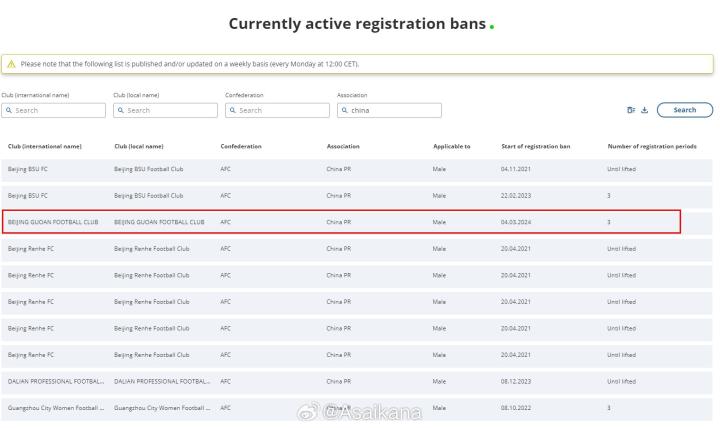720x428 pixels.
Task: Select the DALIAN PROFESSIONAL FOOTBALL row
Action: click(340, 381)
